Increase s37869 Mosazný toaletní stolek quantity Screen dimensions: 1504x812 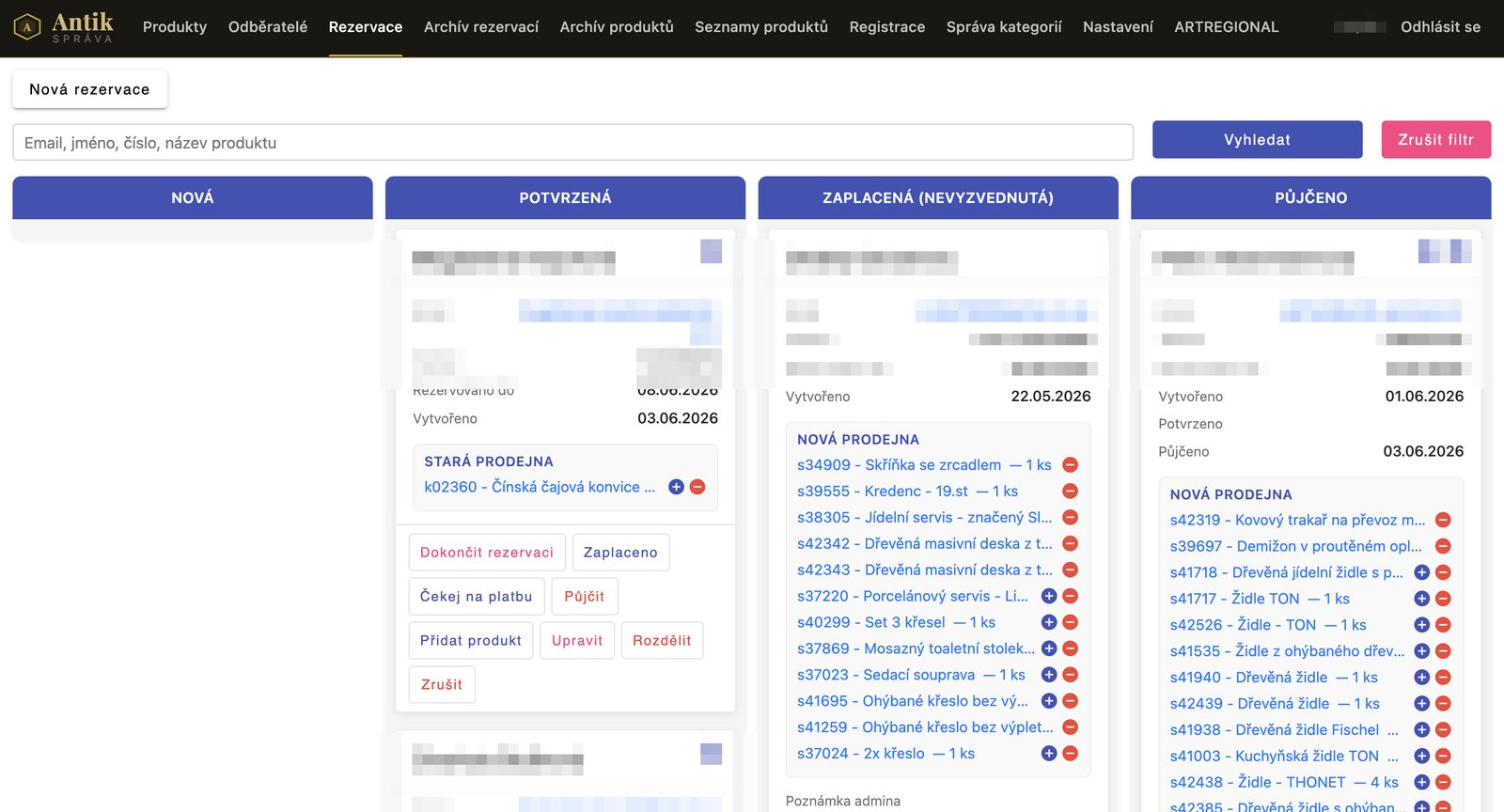tap(1049, 649)
